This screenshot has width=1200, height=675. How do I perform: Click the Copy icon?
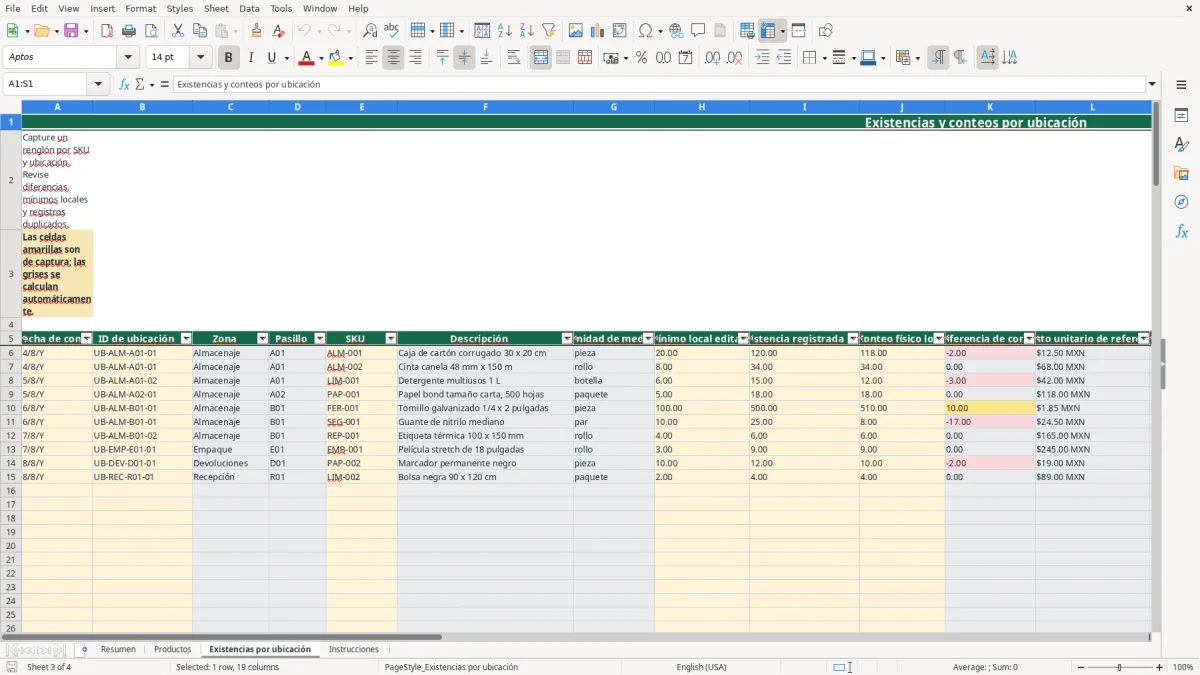point(200,31)
